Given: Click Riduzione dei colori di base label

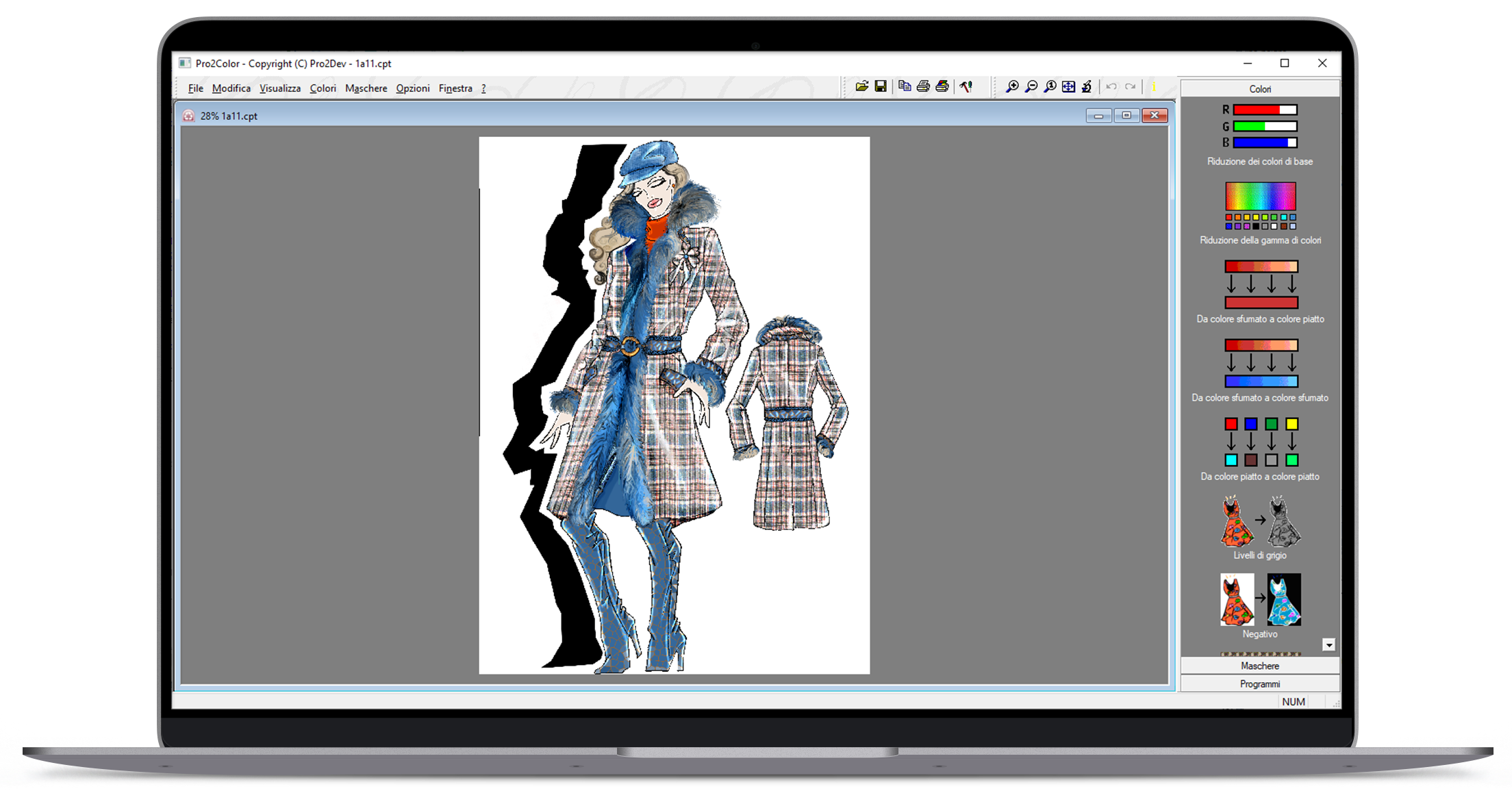Looking at the screenshot, I should click(1260, 162).
